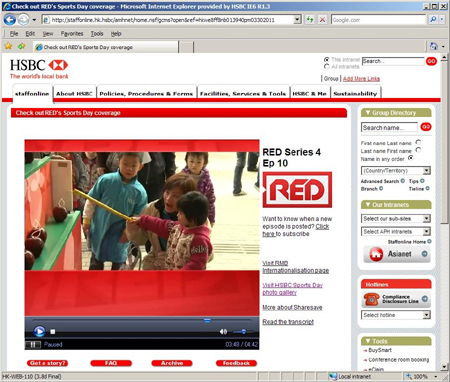Screen dimensions: 450x382
Task: Click the video player play button
Action: click(x=39, y=331)
